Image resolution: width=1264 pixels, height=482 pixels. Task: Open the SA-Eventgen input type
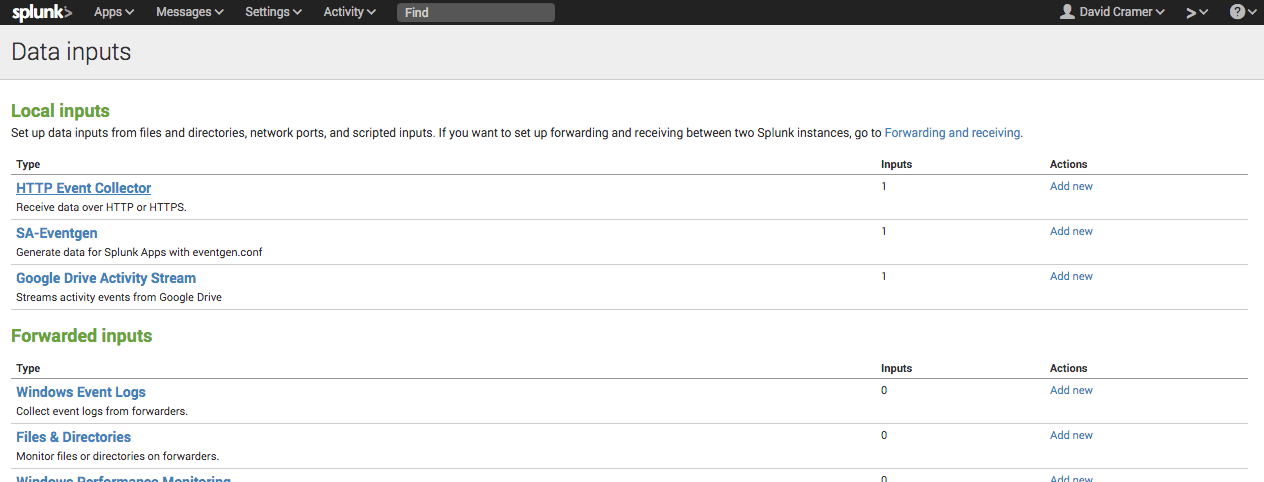click(57, 233)
